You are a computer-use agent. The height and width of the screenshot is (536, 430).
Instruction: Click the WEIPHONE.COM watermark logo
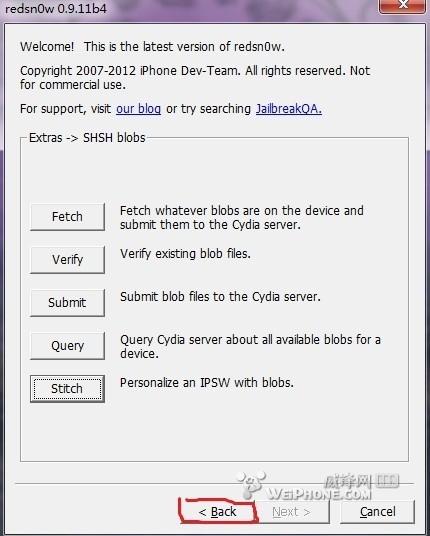click(318, 485)
